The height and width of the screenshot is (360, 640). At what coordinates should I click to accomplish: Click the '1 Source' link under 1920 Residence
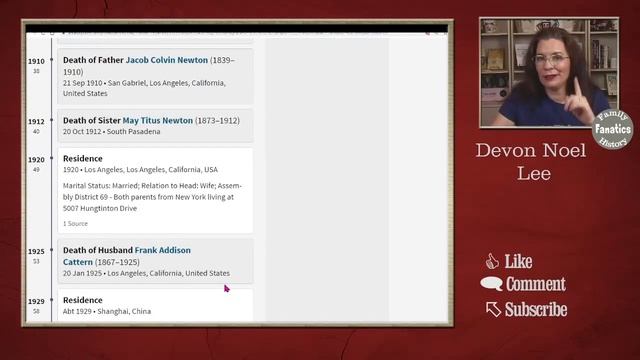click(75, 224)
